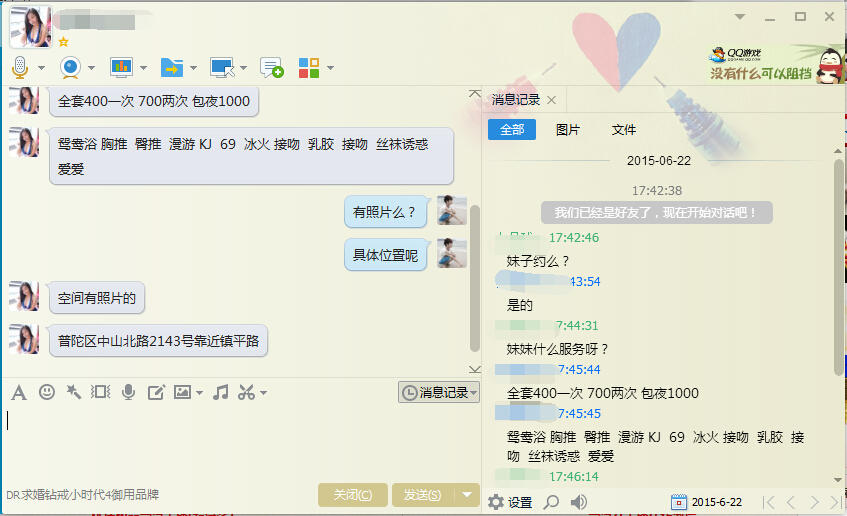Open the emoji smiley picker

[x=47, y=392]
